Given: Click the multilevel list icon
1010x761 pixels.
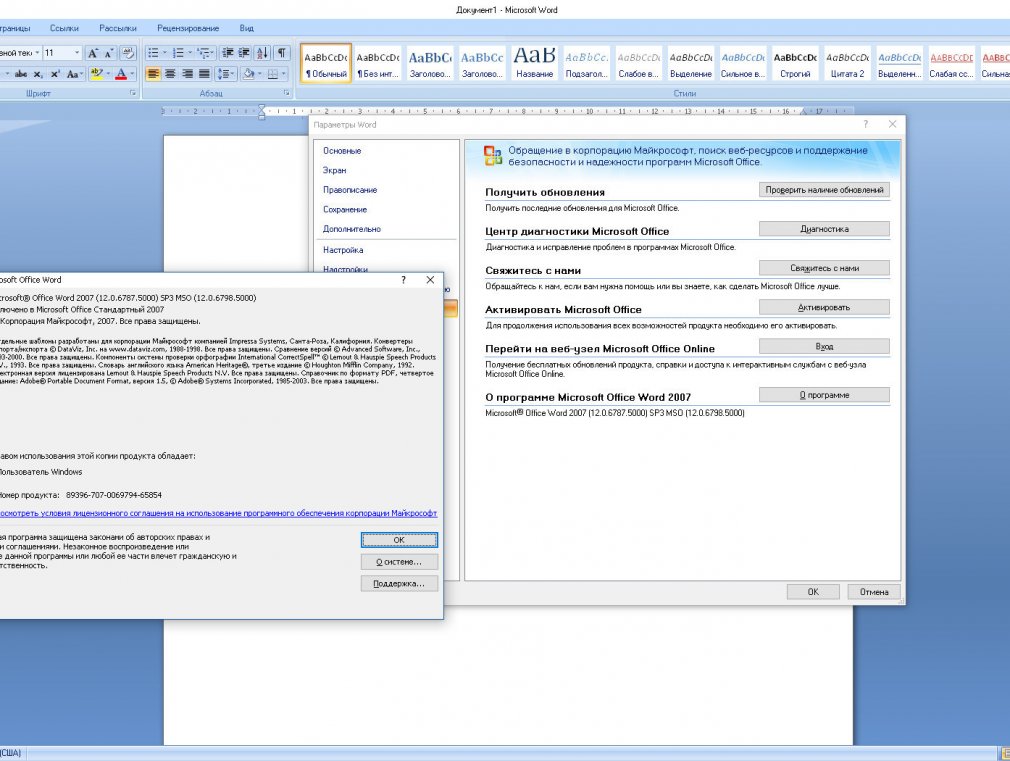Looking at the screenshot, I should [x=204, y=53].
